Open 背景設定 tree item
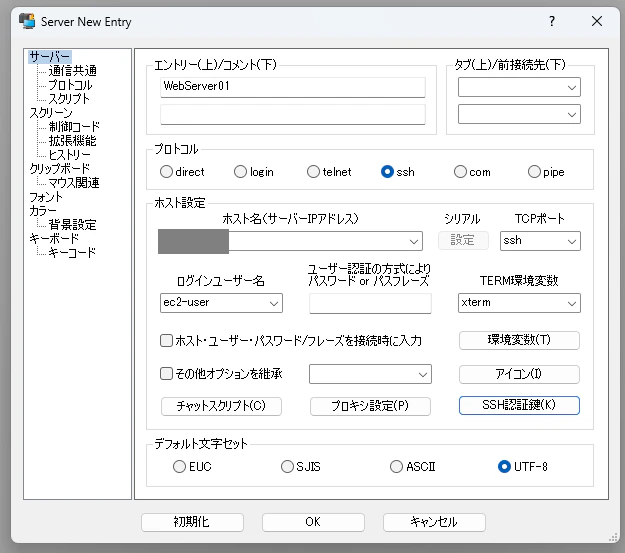This screenshot has width=625, height=553. [x=73, y=224]
